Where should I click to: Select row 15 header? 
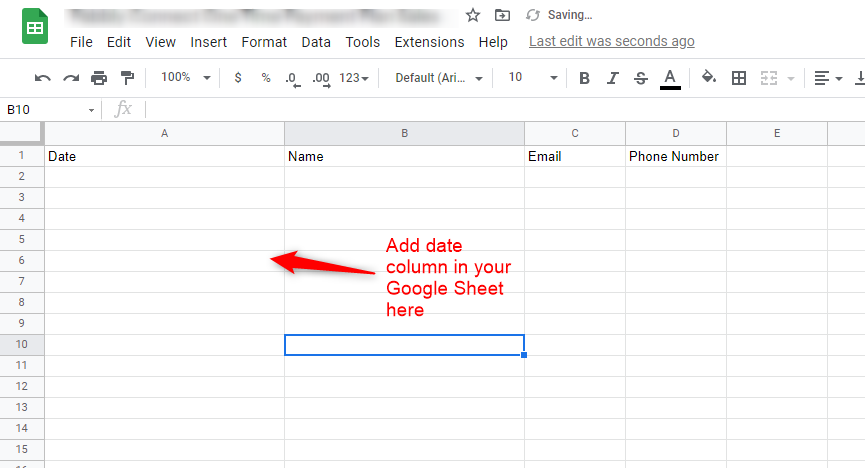[22, 449]
